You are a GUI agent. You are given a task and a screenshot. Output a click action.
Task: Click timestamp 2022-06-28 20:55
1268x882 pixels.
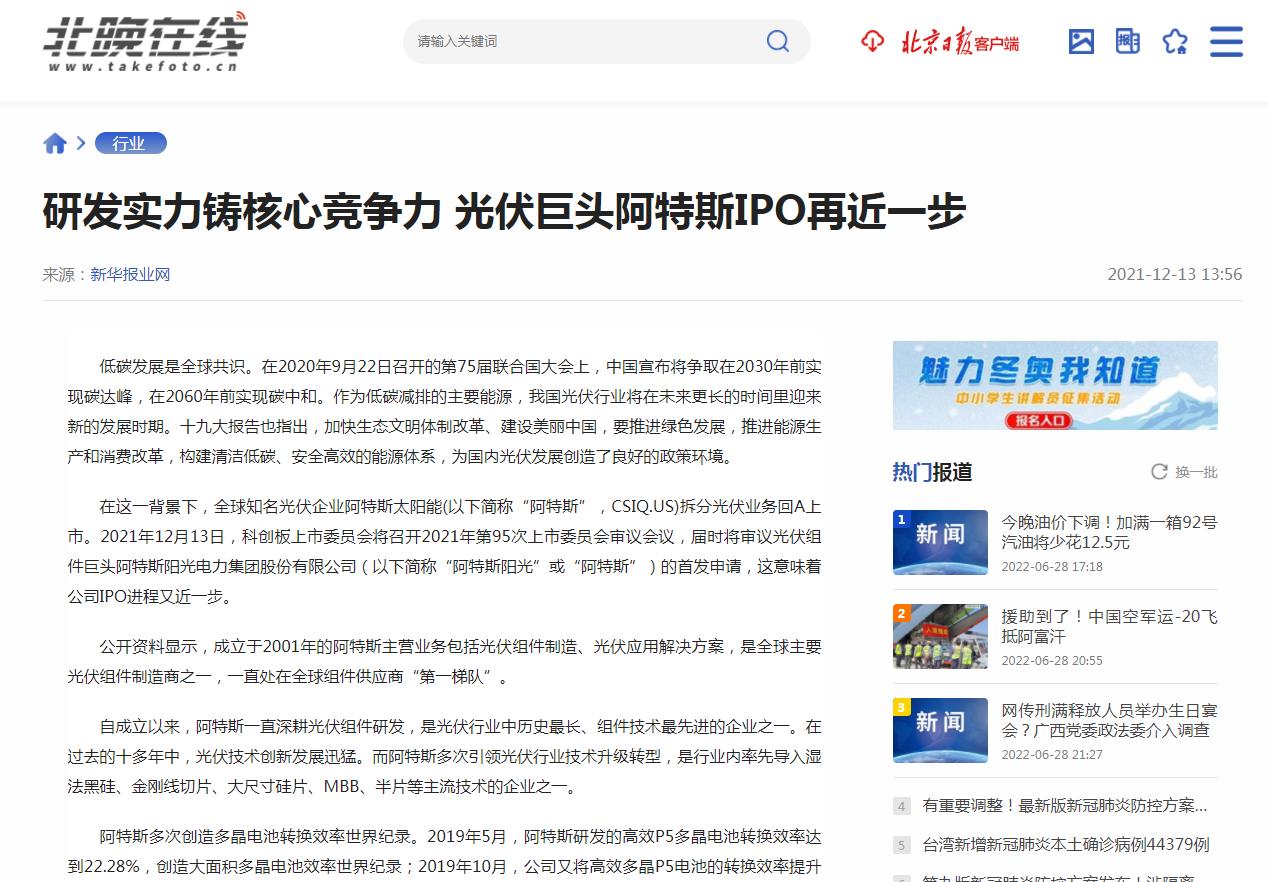[1052, 660]
